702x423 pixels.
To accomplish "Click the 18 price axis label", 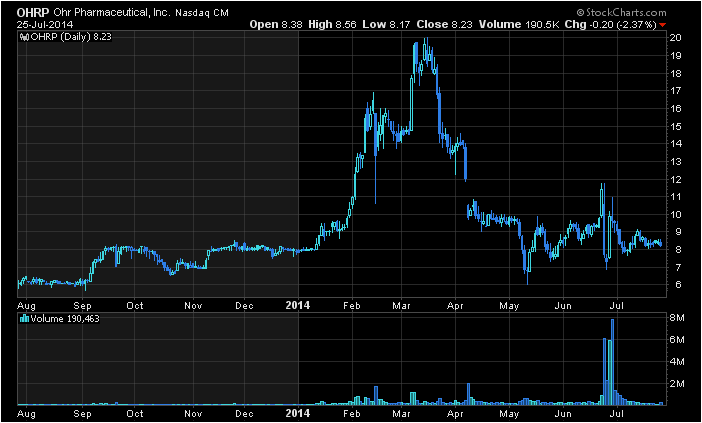I will [x=676, y=73].
